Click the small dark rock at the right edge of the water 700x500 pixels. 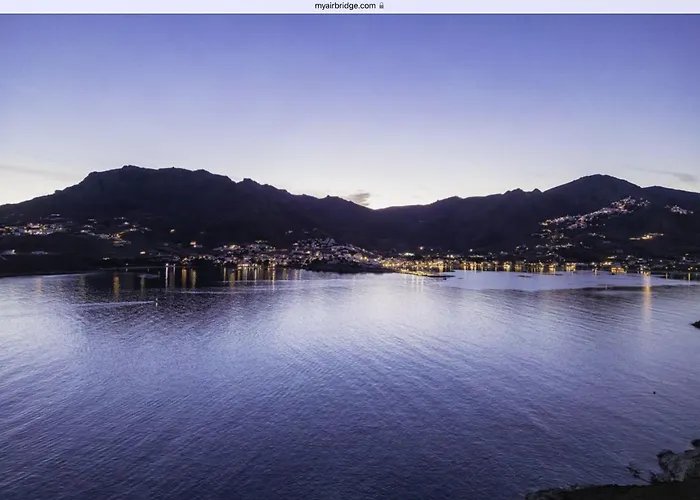pyautogui.click(x=694, y=324)
